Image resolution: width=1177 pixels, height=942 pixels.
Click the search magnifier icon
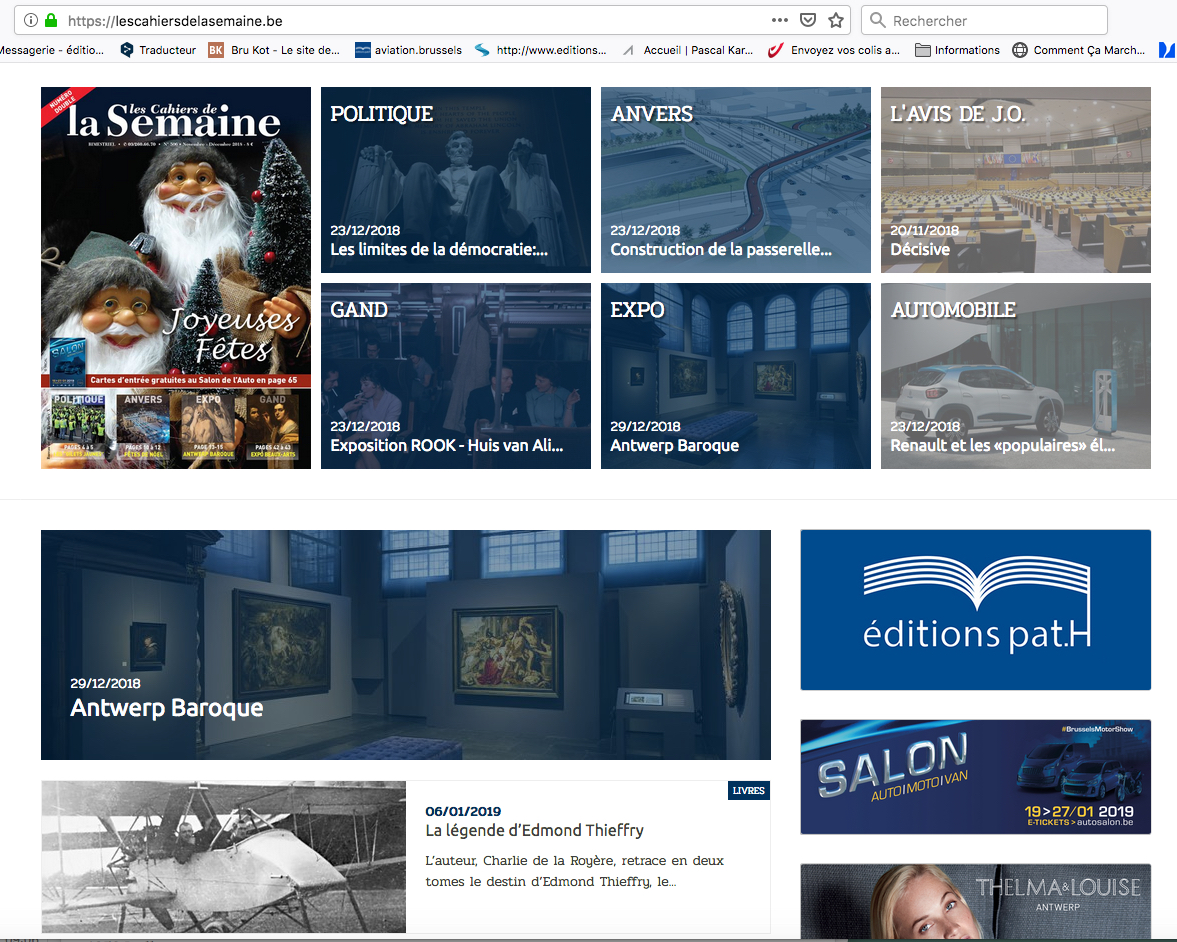point(877,20)
